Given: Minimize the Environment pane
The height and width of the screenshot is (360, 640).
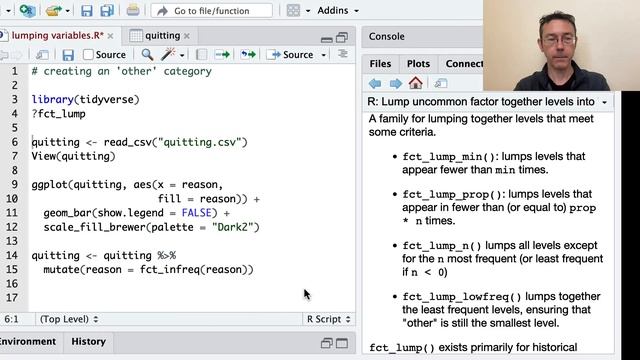Looking at the screenshot, I should pyautogui.click(x=327, y=343).
